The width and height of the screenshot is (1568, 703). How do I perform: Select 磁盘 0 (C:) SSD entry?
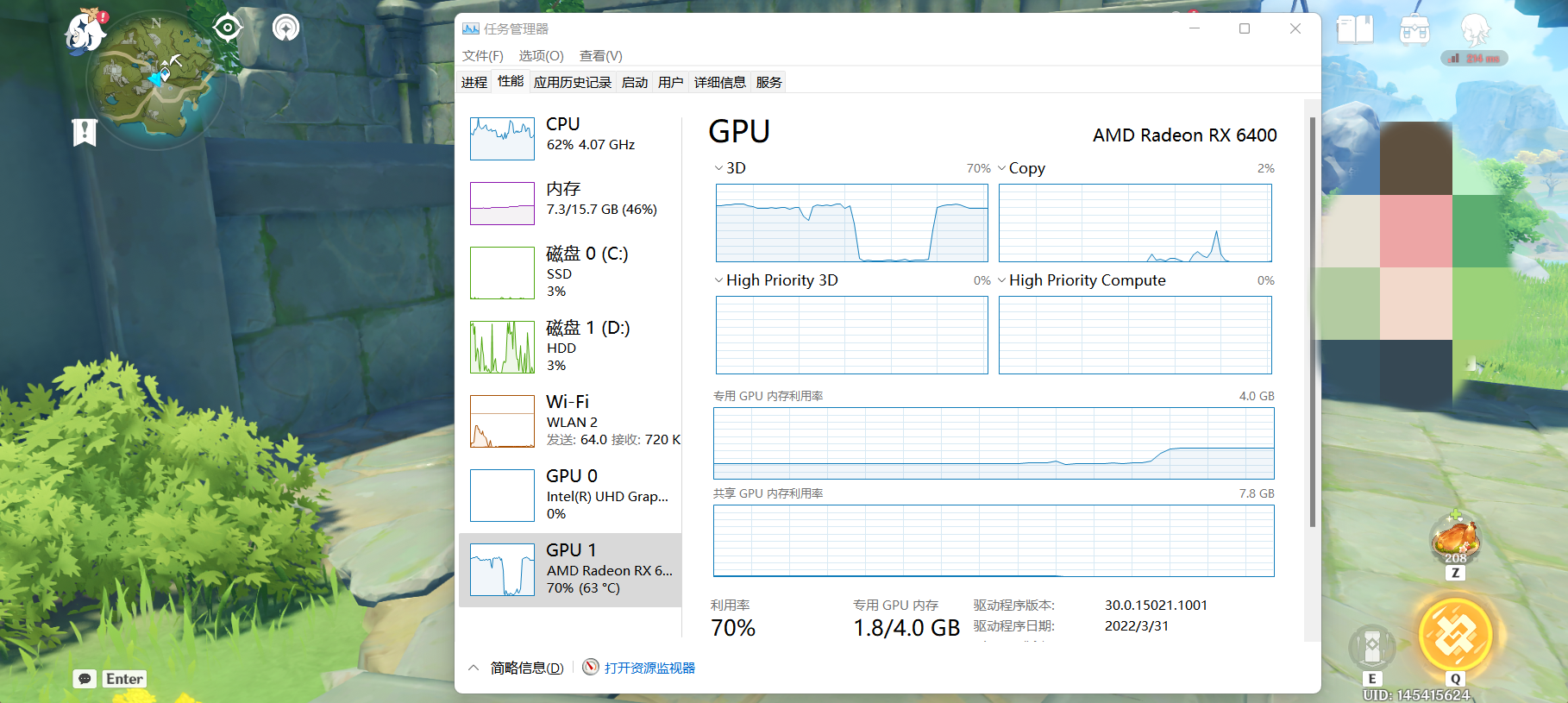[x=571, y=273]
